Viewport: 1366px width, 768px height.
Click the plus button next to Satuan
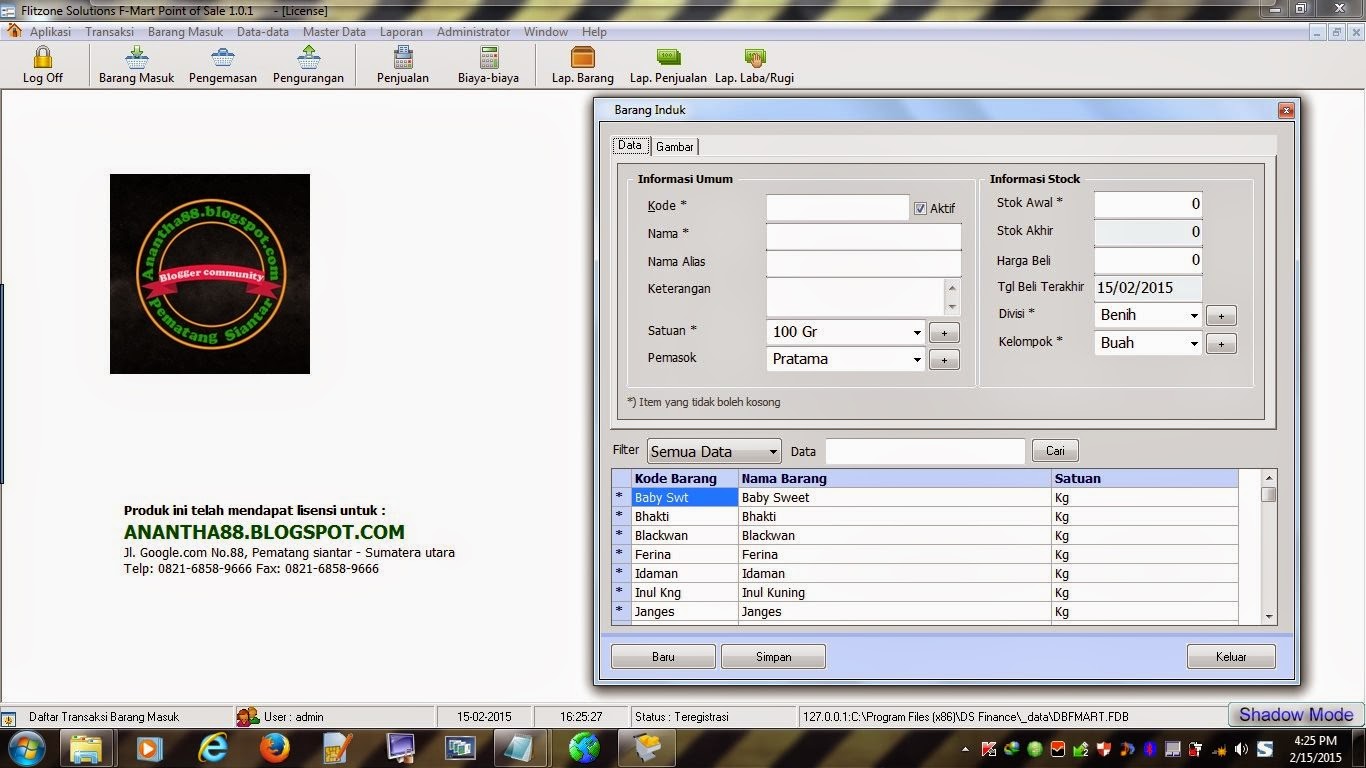click(944, 333)
